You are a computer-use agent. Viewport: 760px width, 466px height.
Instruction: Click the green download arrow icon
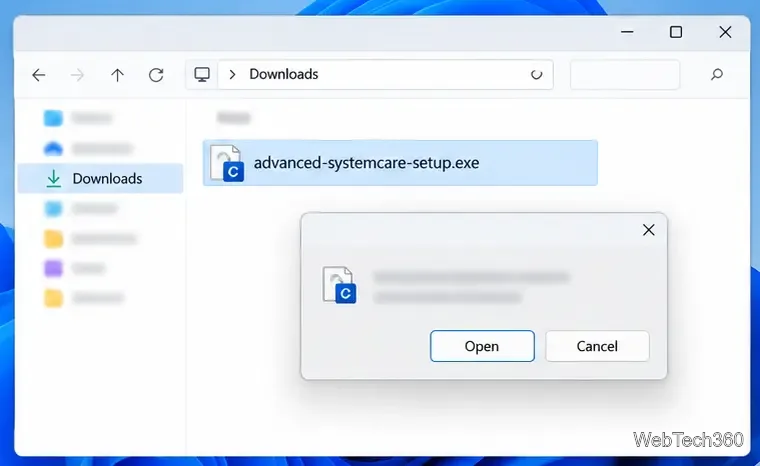pos(54,178)
